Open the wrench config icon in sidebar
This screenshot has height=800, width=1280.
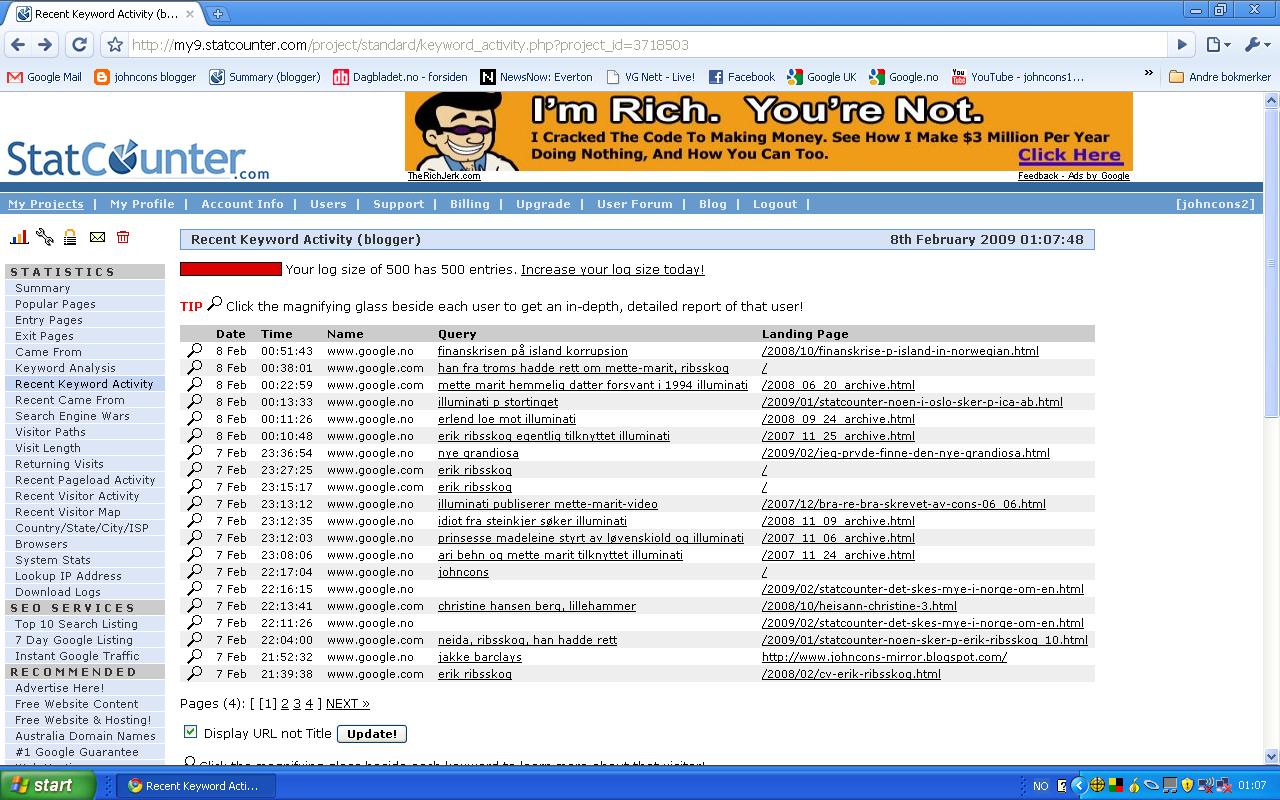point(45,237)
